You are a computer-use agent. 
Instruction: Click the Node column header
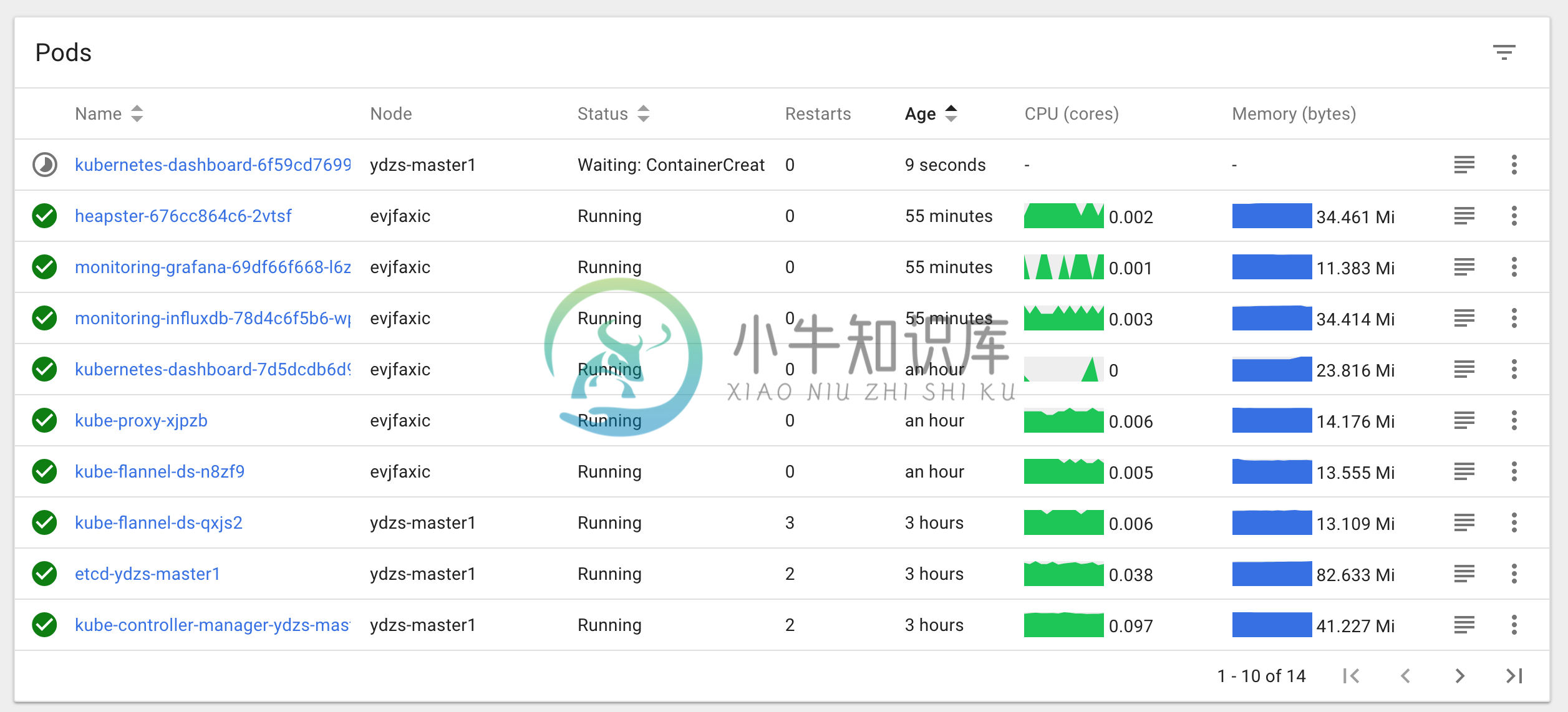pyautogui.click(x=391, y=113)
